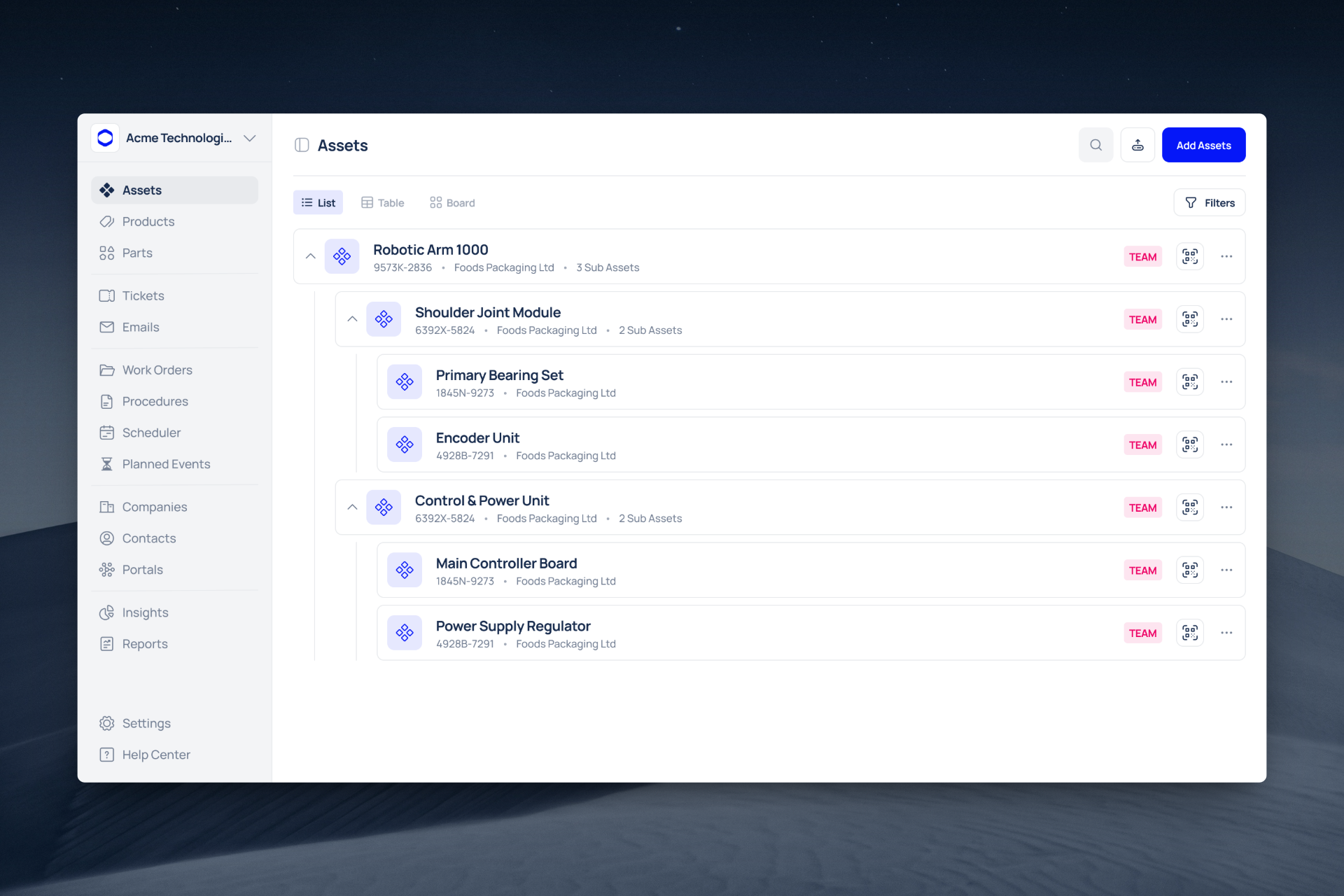Click the Add Assets button
This screenshot has width=1344, height=896.
1203,145
